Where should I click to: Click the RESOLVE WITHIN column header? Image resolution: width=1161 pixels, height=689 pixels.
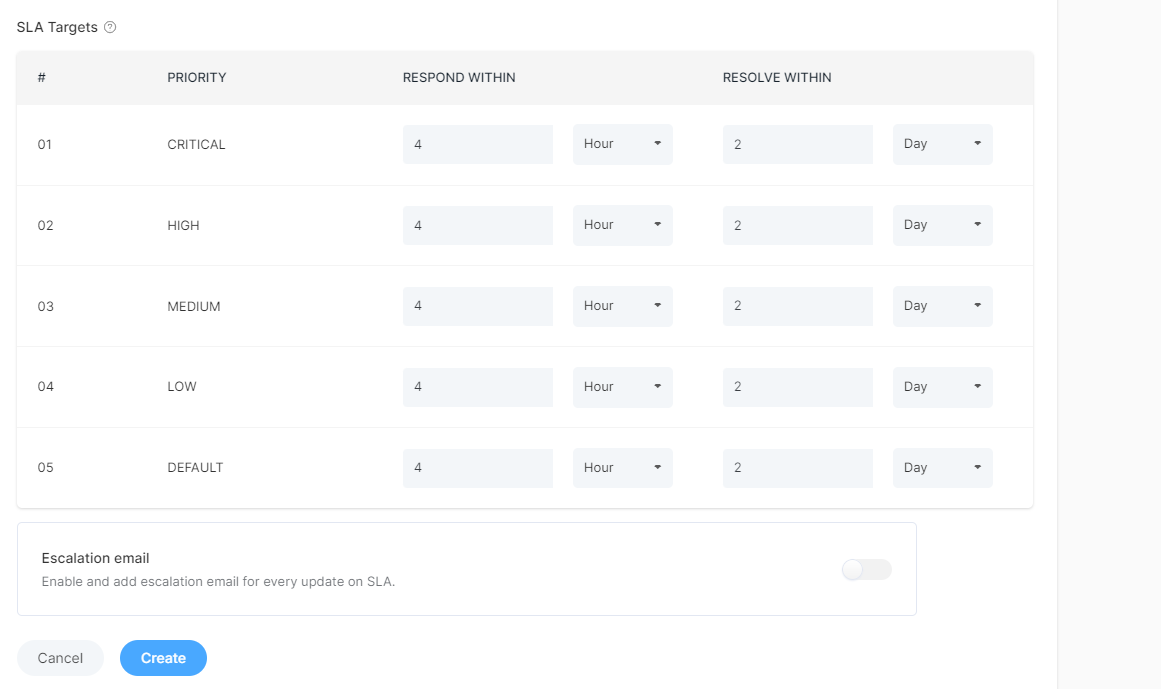(x=777, y=78)
